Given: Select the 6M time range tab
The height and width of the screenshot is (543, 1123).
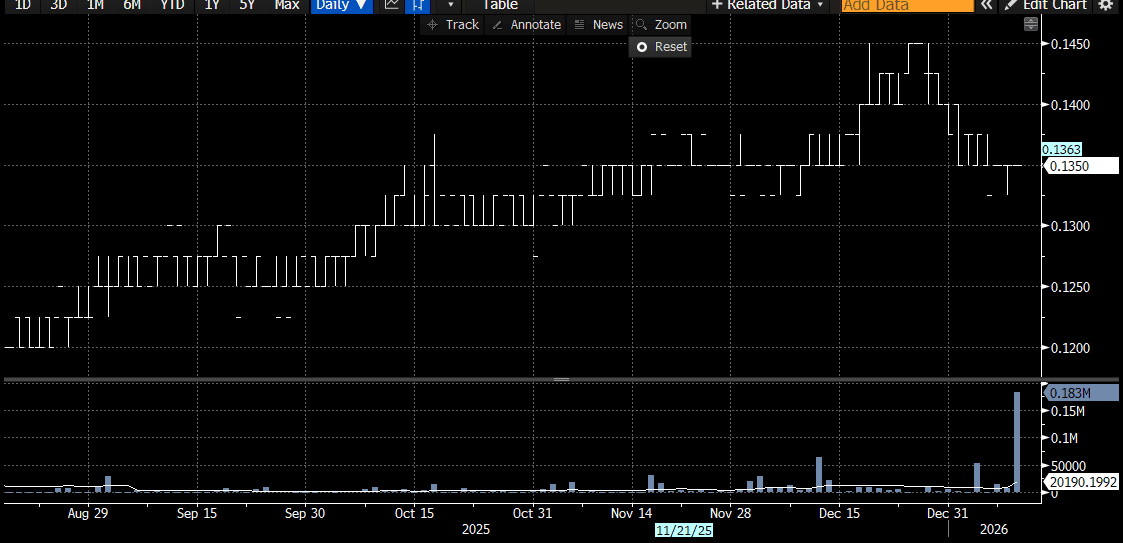Looking at the screenshot, I should click(132, 5).
